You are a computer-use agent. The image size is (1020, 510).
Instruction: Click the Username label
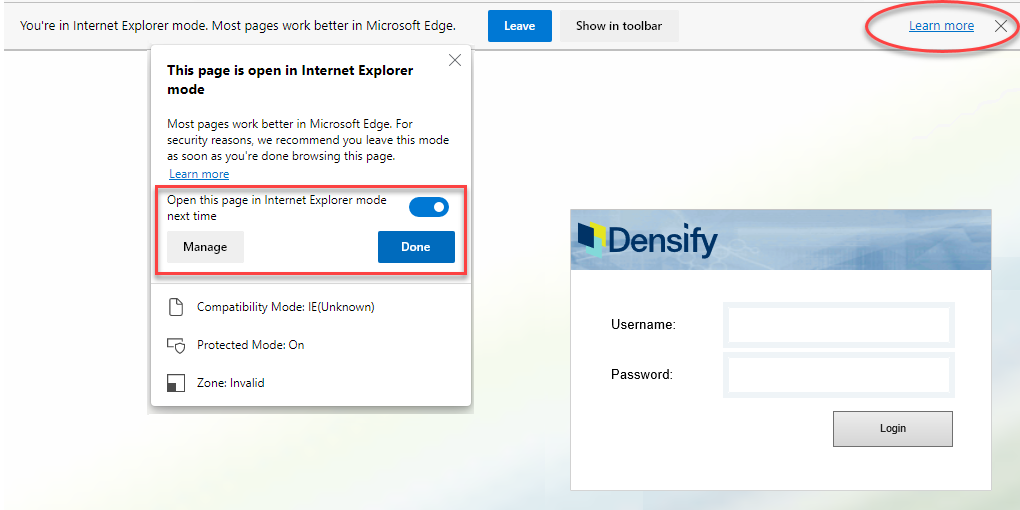coord(643,325)
